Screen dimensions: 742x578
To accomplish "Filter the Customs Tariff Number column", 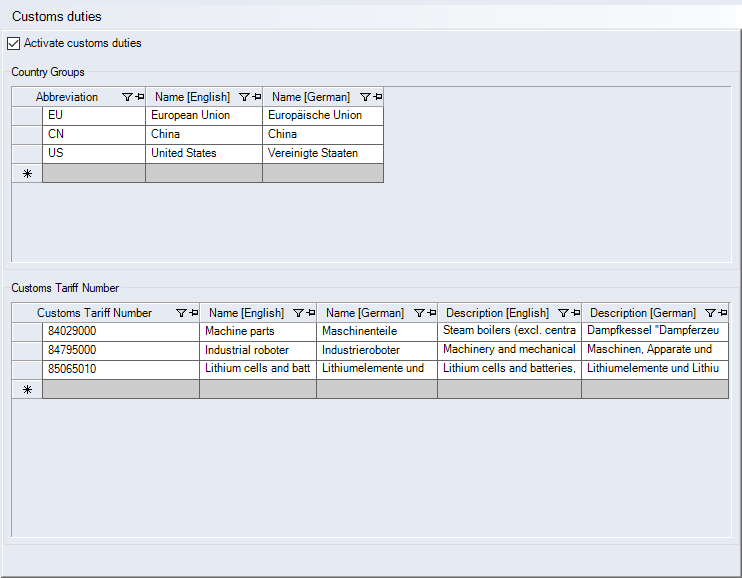I will pyautogui.click(x=181, y=313).
